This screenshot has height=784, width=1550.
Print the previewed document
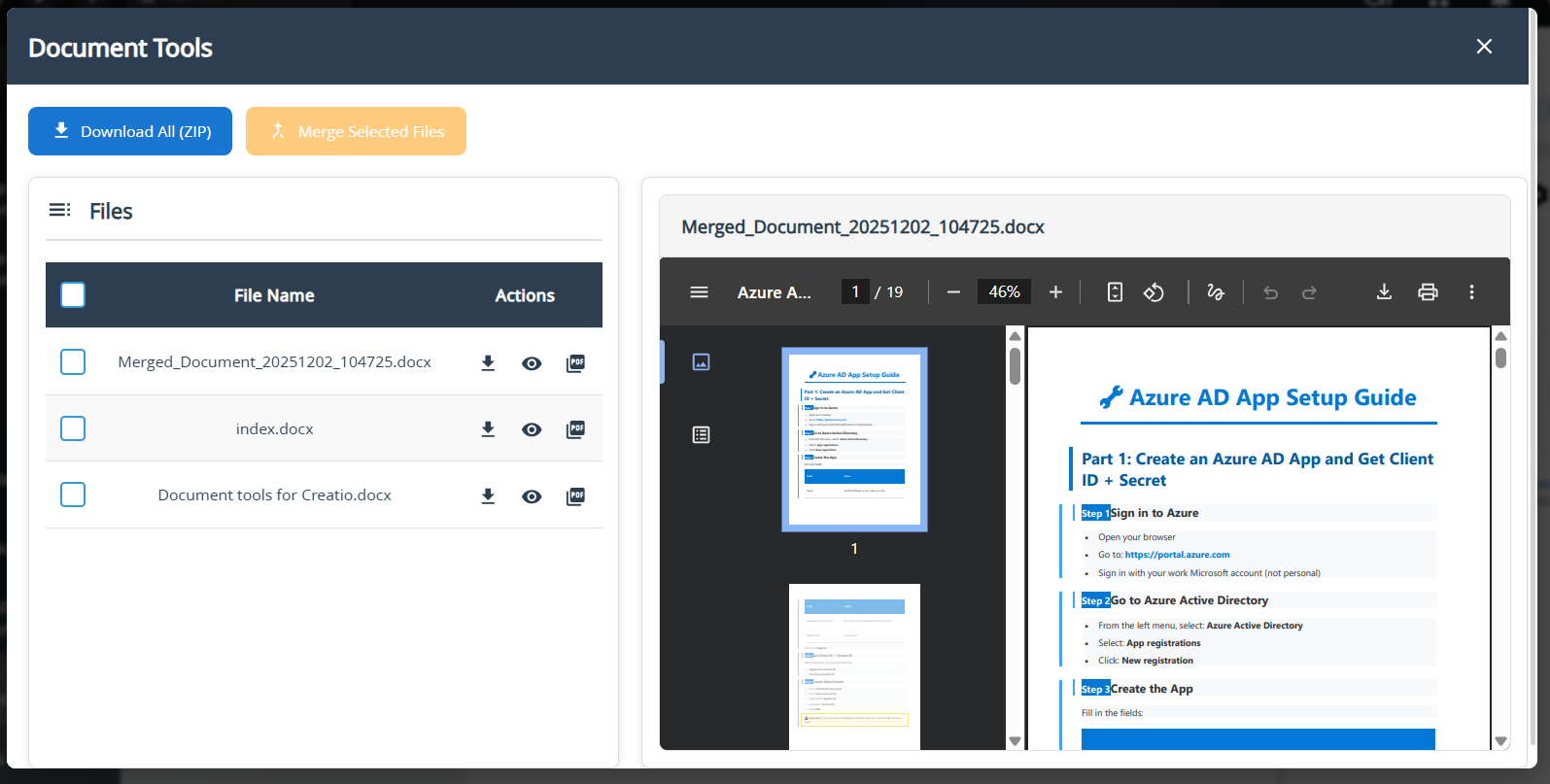point(1428,292)
